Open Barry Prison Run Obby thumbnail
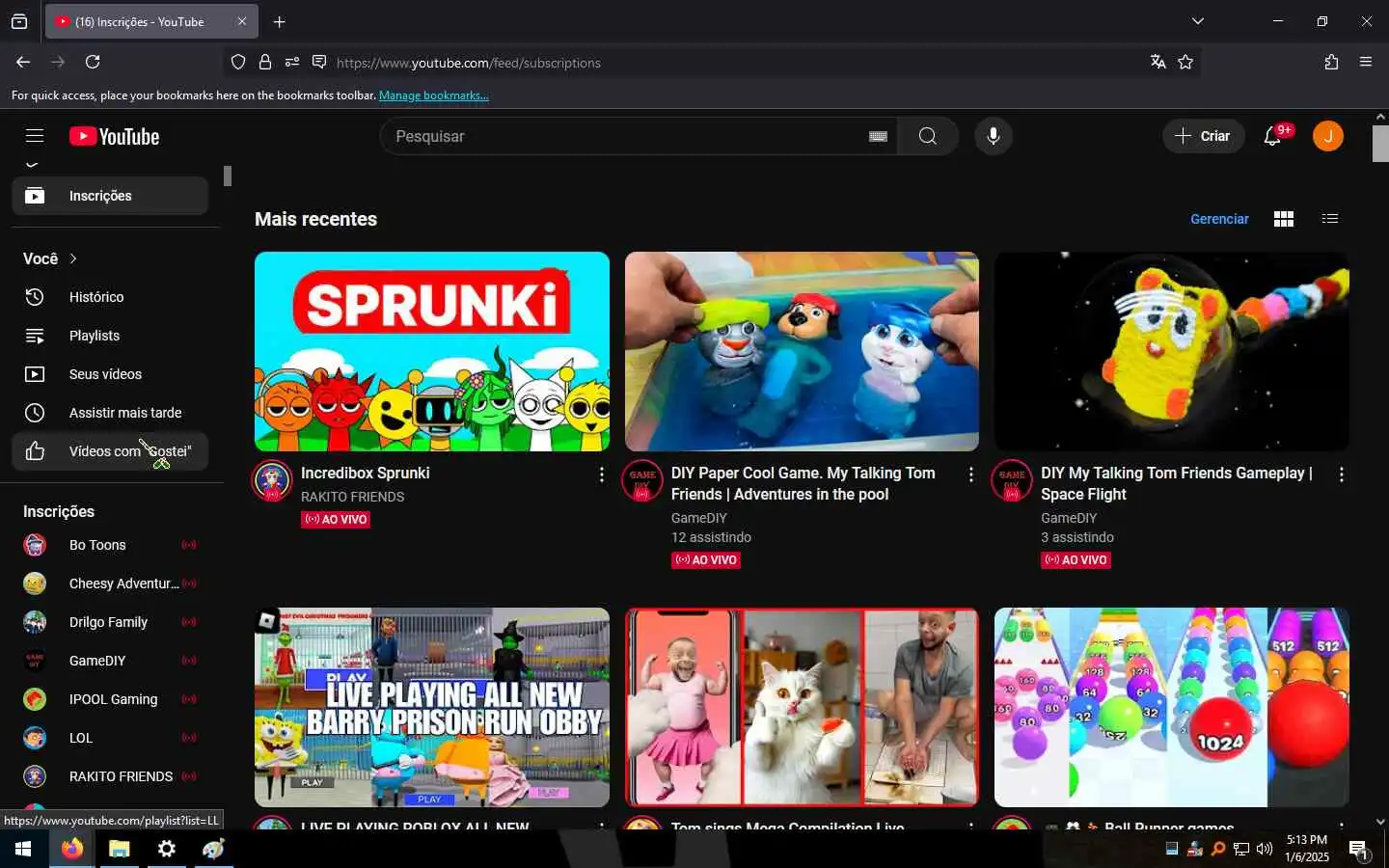Screen dimensions: 1389x868 point(432,707)
